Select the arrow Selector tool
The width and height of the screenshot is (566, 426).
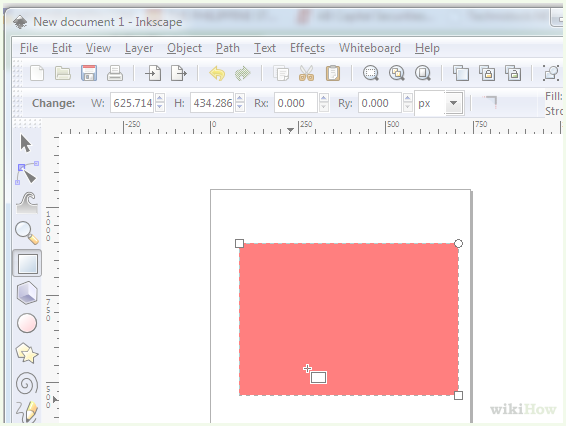(26, 144)
